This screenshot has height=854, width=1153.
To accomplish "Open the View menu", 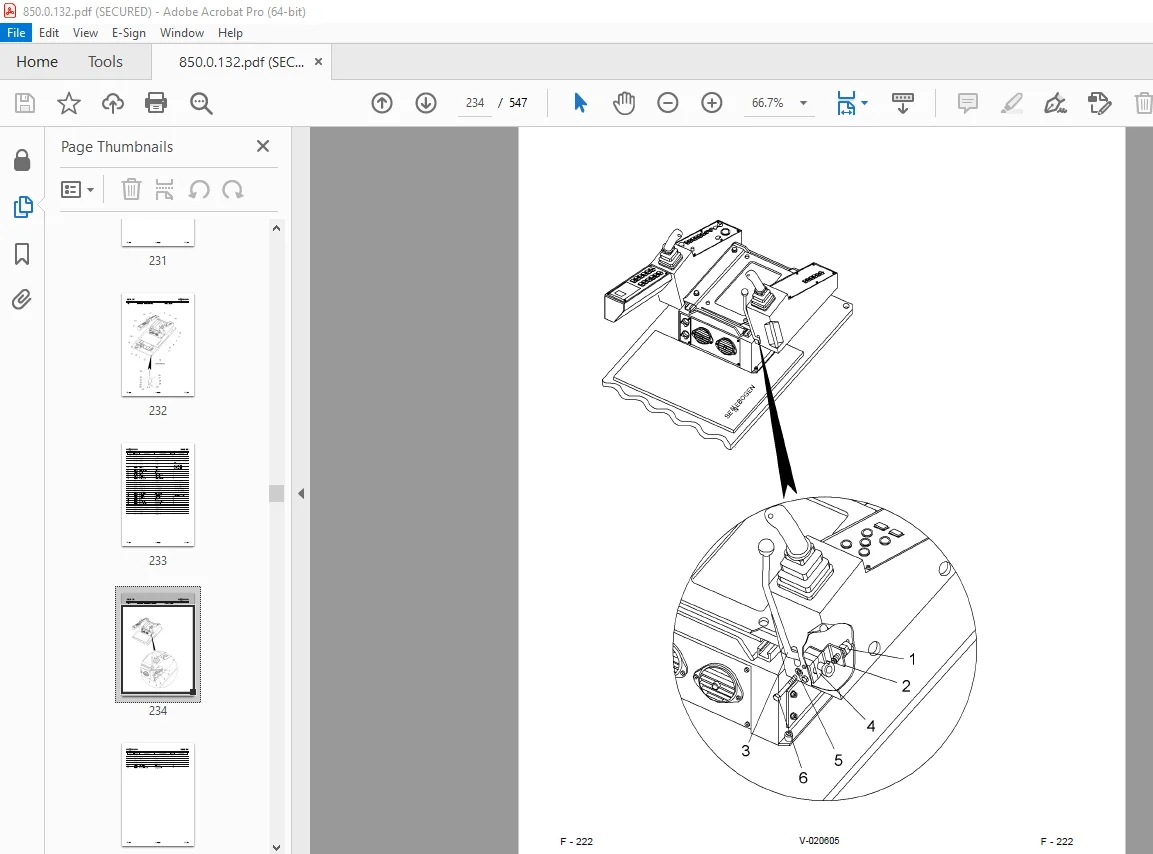I will (x=85, y=33).
